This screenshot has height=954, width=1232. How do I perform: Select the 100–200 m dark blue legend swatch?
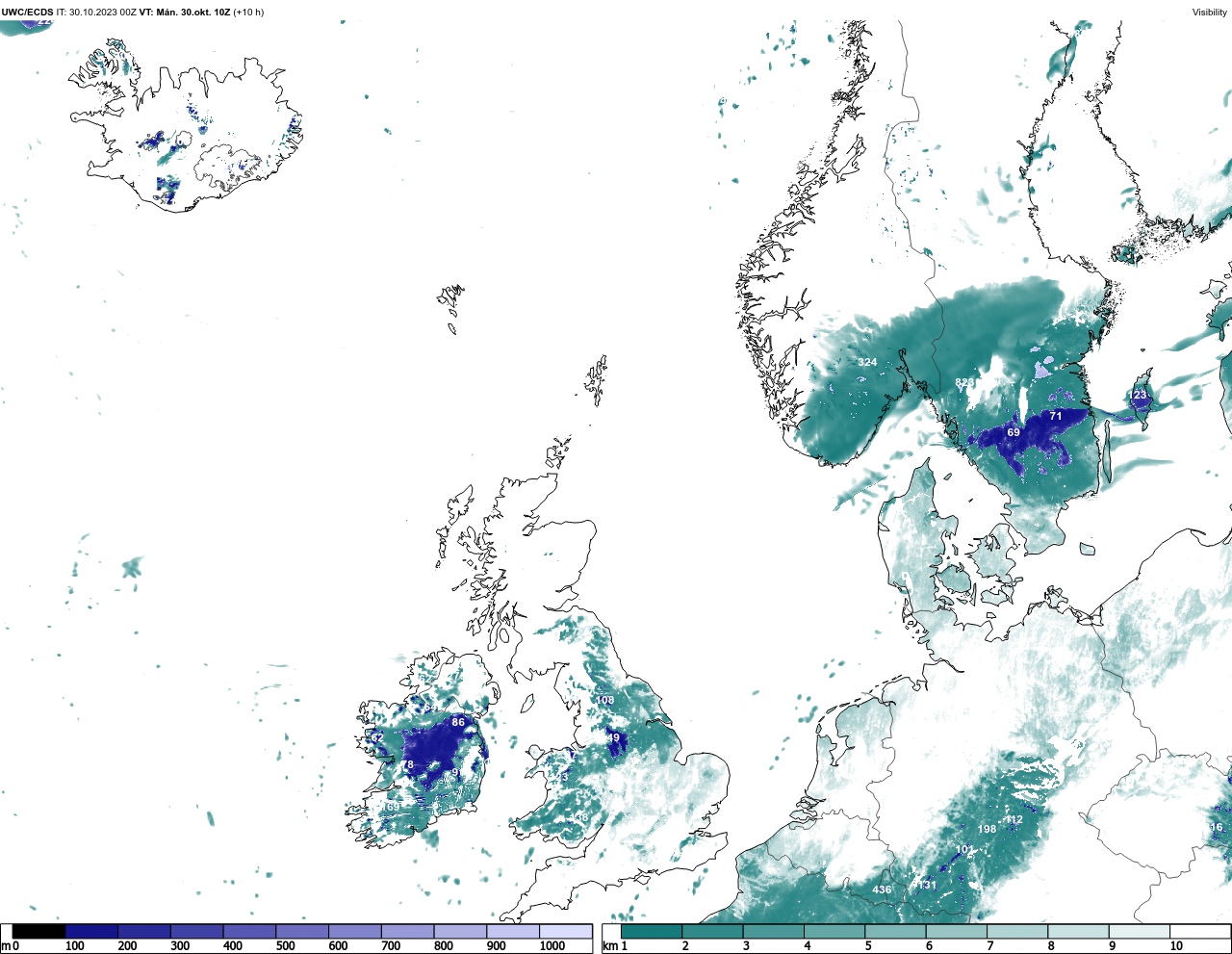[x=91, y=931]
